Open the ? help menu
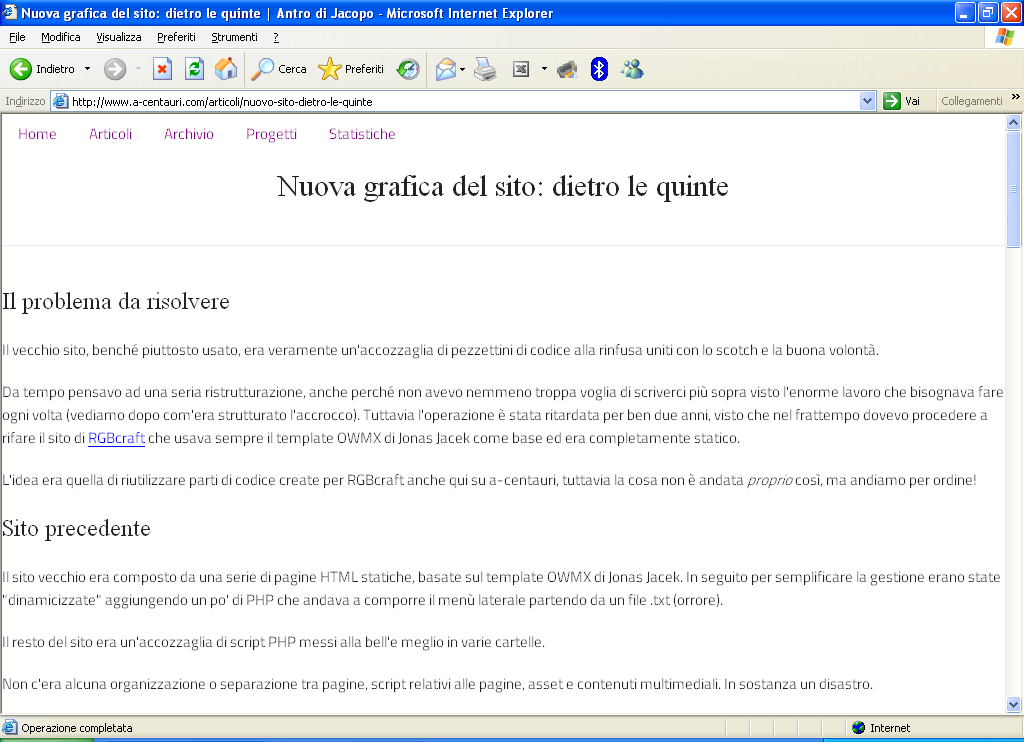 276,37
